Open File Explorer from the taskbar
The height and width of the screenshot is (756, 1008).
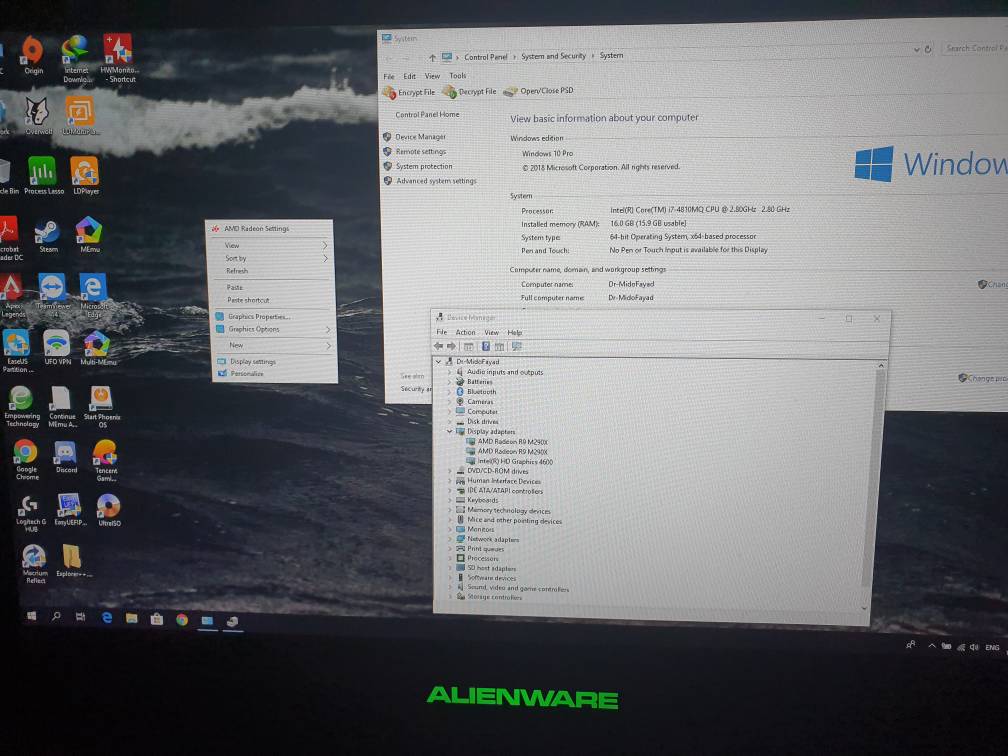pos(132,618)
